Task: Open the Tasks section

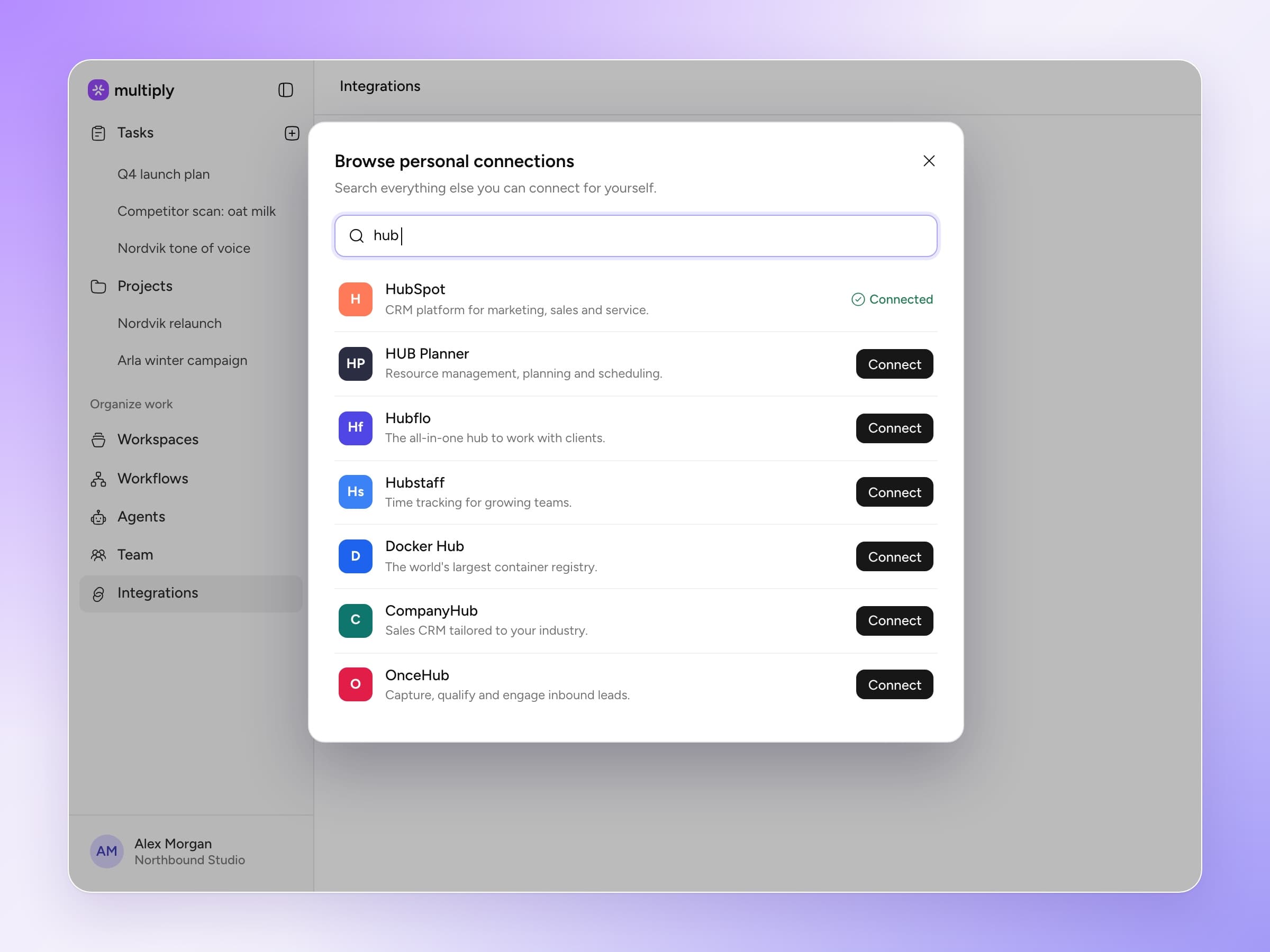Action: (x=135, y=133)
